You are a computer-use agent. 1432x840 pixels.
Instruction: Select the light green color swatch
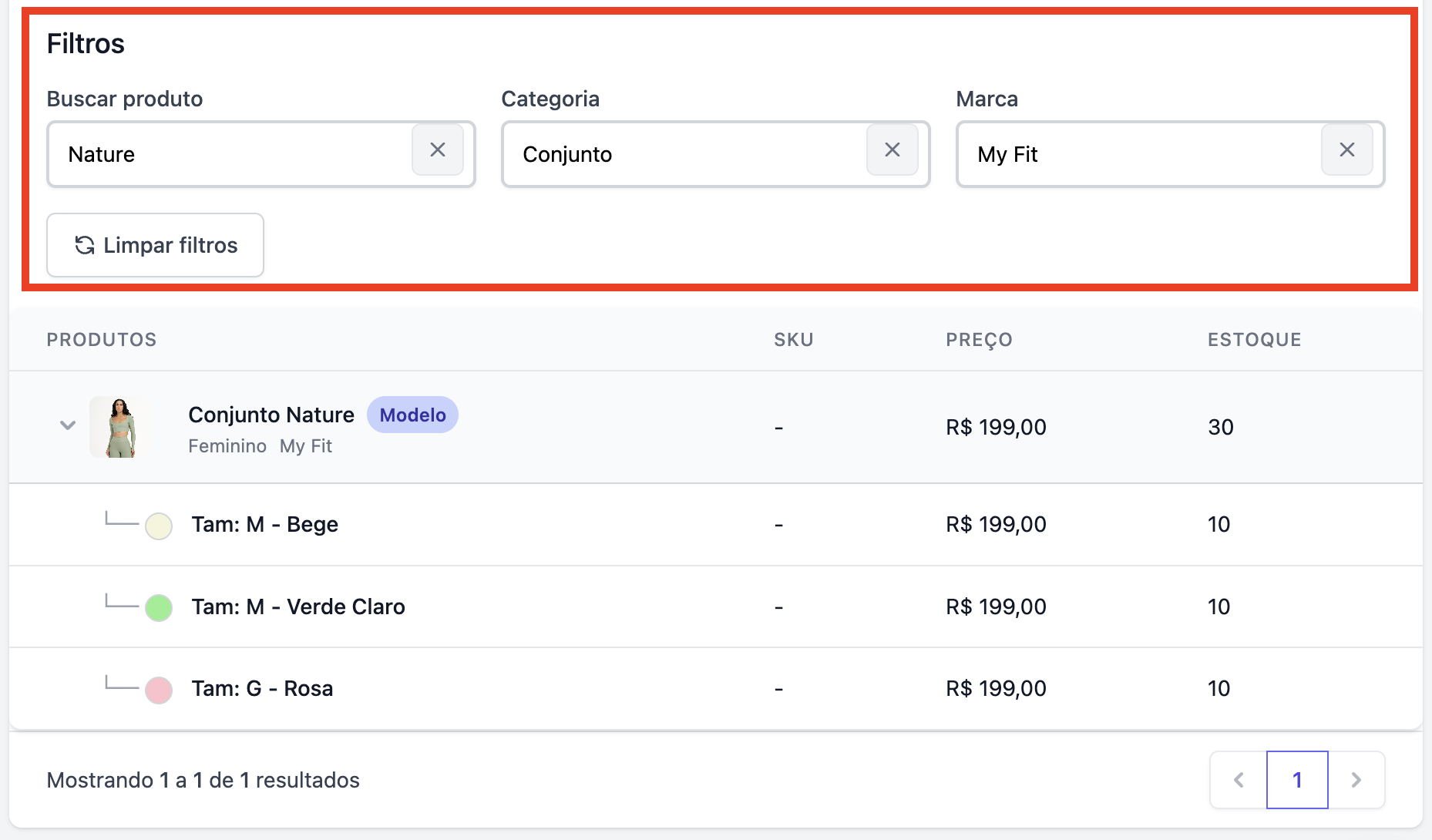[159, 608]
